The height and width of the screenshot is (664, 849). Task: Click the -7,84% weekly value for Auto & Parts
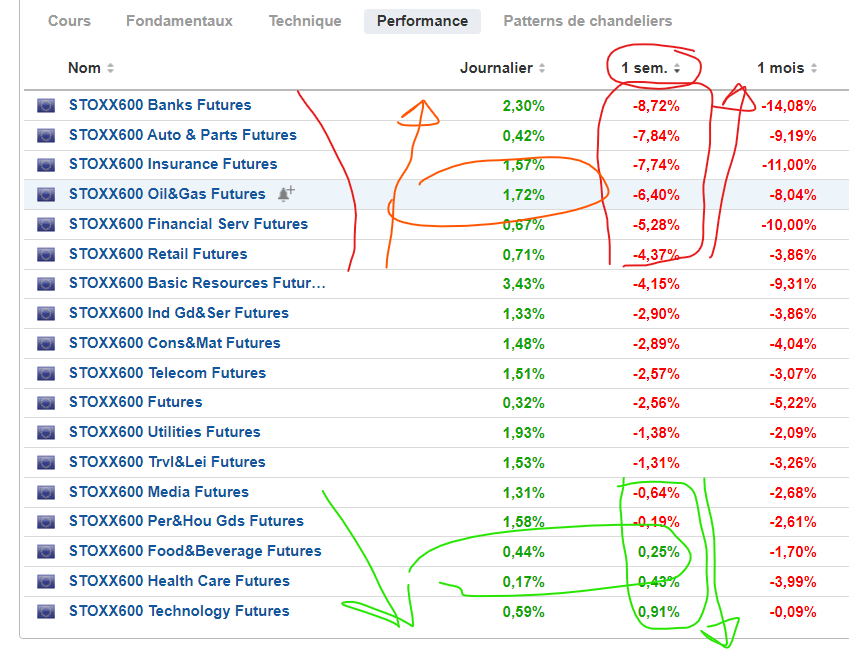[656, 135]
